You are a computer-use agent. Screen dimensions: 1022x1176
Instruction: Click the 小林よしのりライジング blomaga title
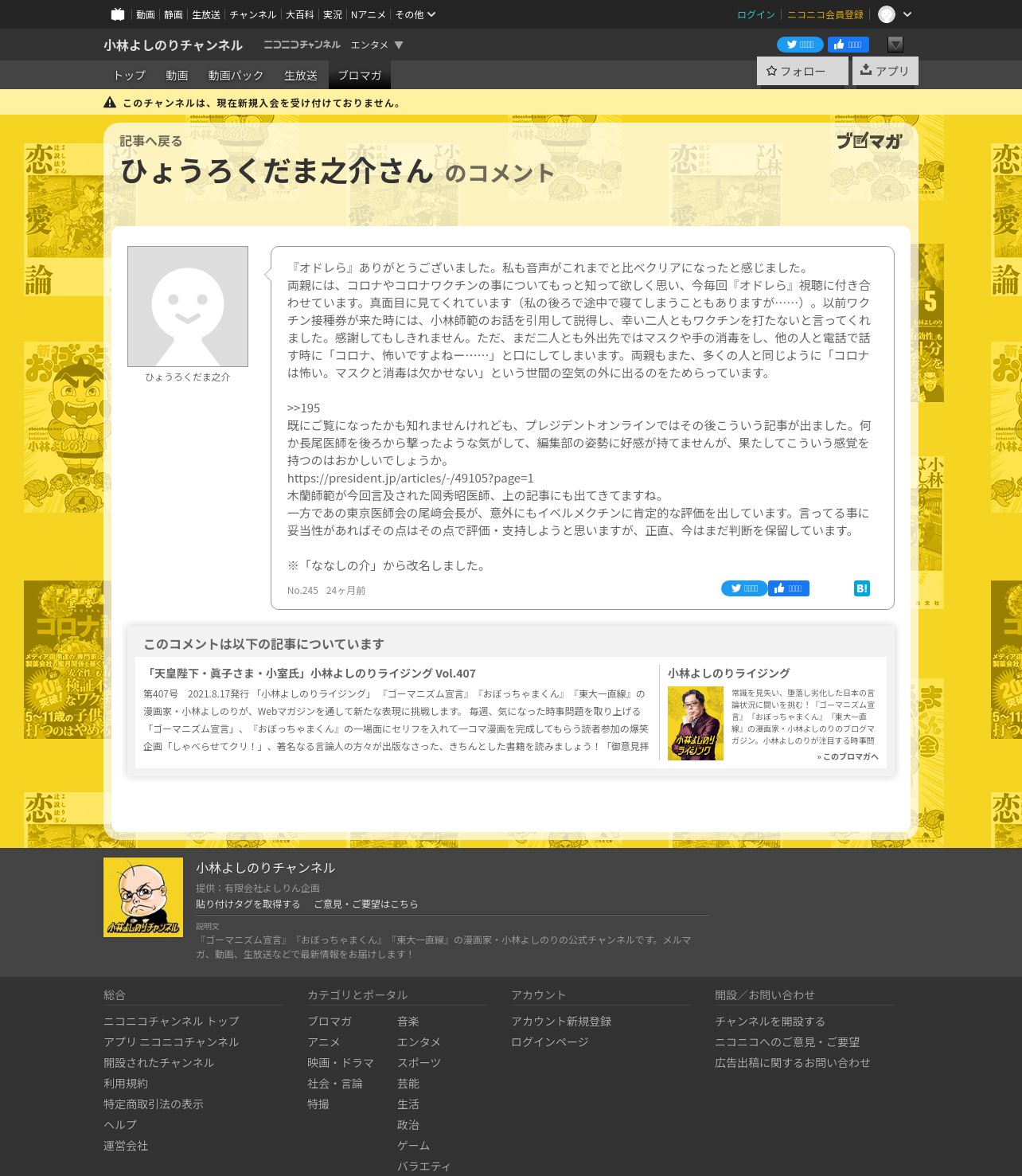click(729, 673)
